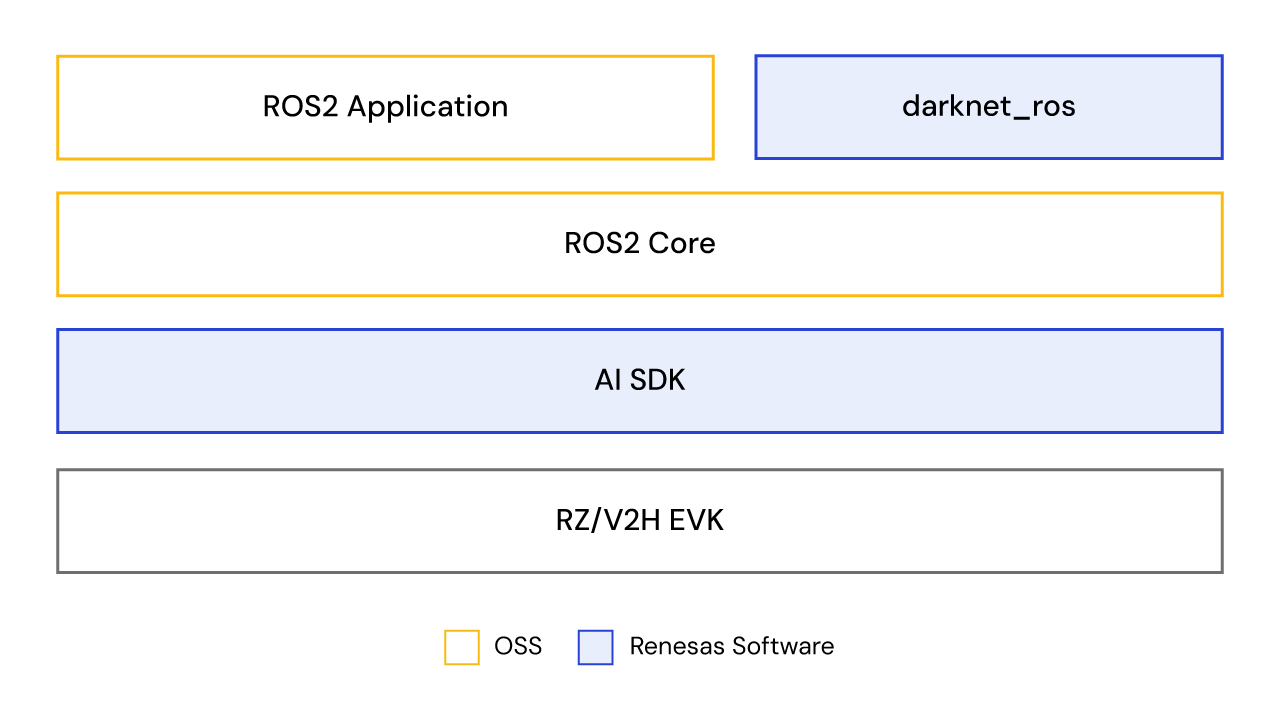Click the word Core in ROS2 Core
The height and width of the screenshot is (720, 1280).
682,244
